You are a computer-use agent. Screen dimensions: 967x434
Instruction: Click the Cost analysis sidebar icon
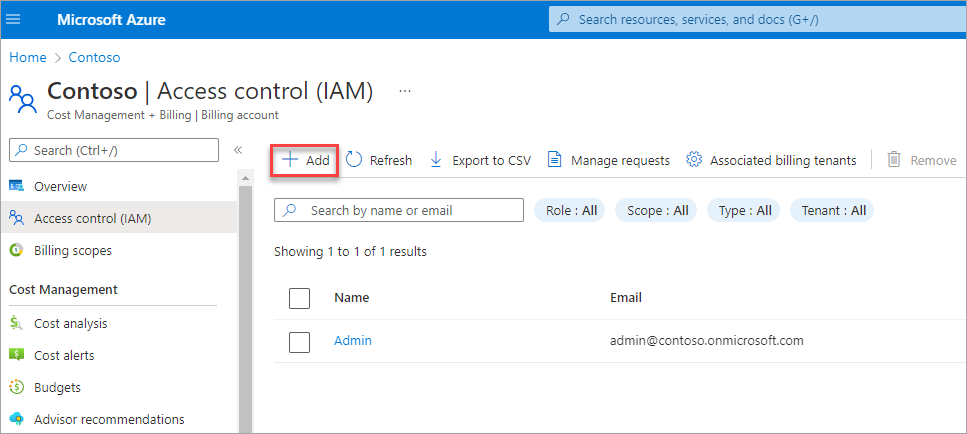click(17, 323)
